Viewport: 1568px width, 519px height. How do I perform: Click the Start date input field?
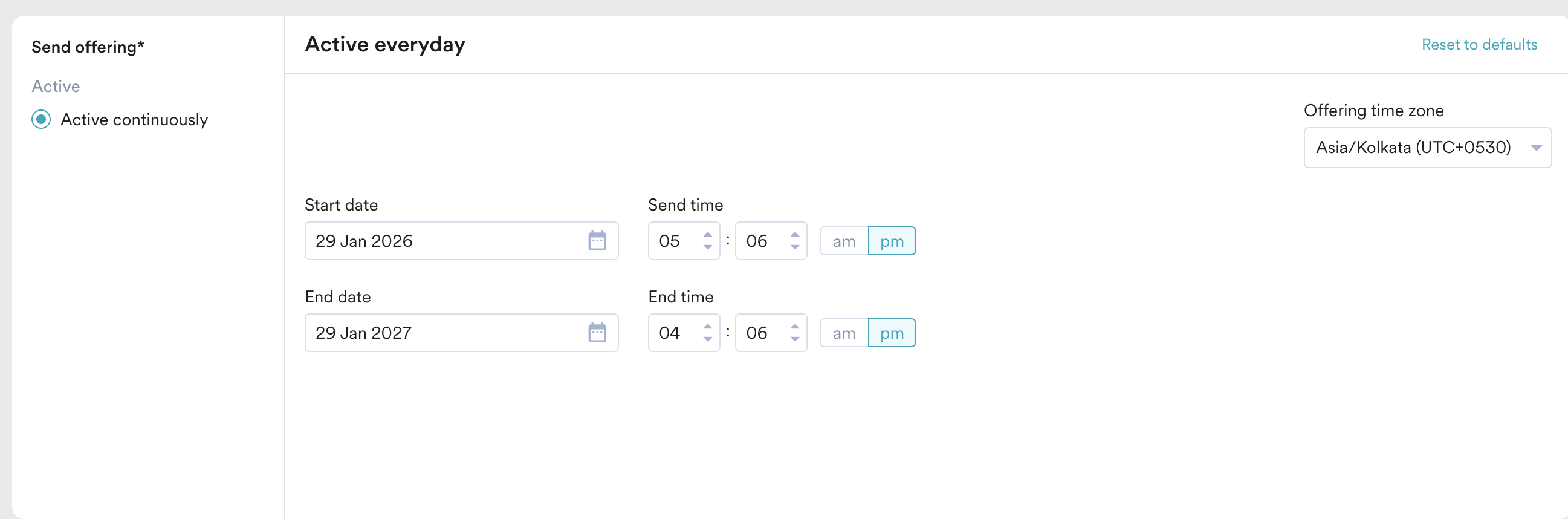coord(444,241)
